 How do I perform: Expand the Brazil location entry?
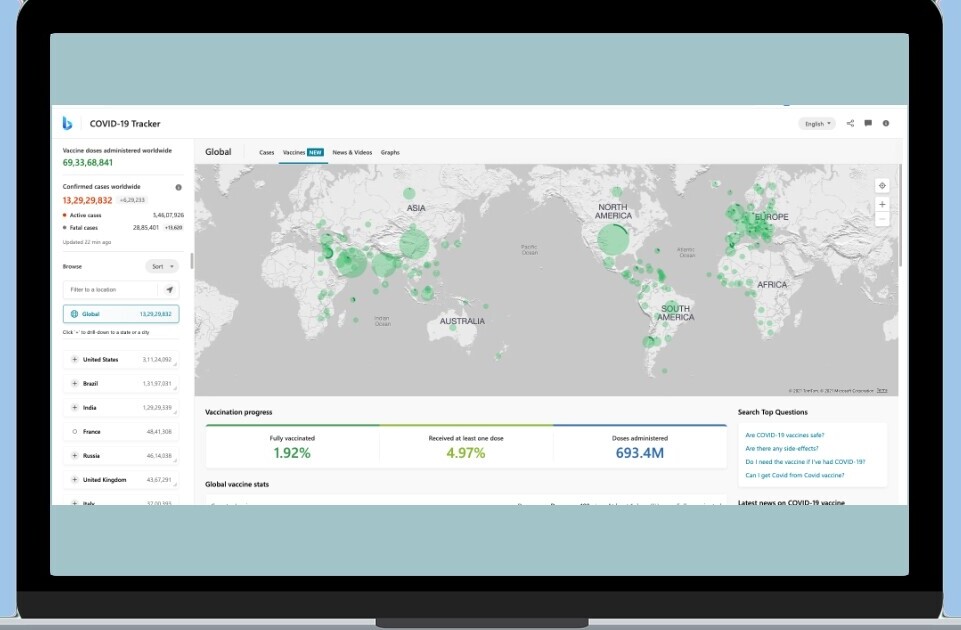pos(75,384)
